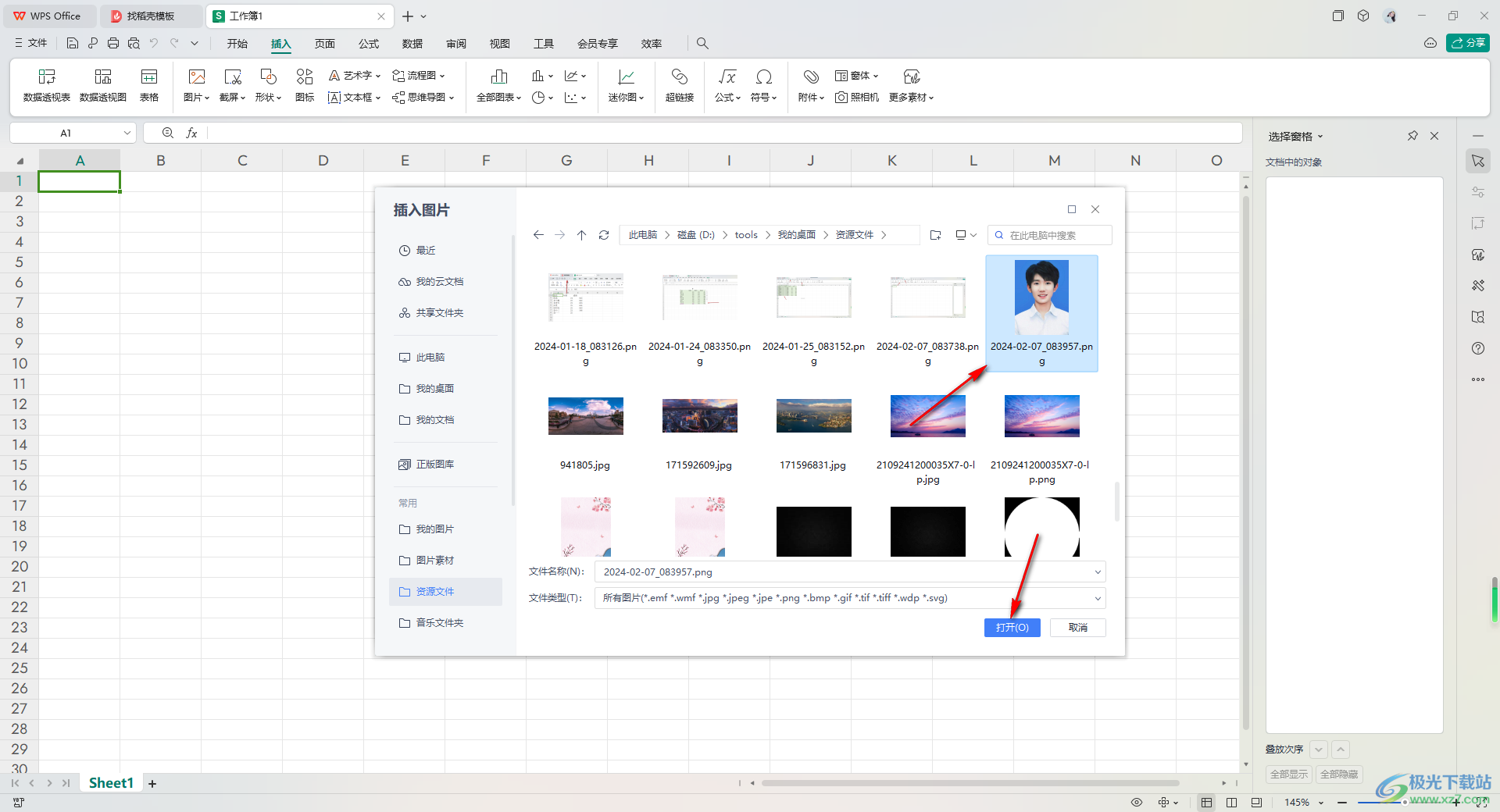Screen dimensions: 1500x812
Task: Open the Start ribbon tab
Action: pos(237,44)
